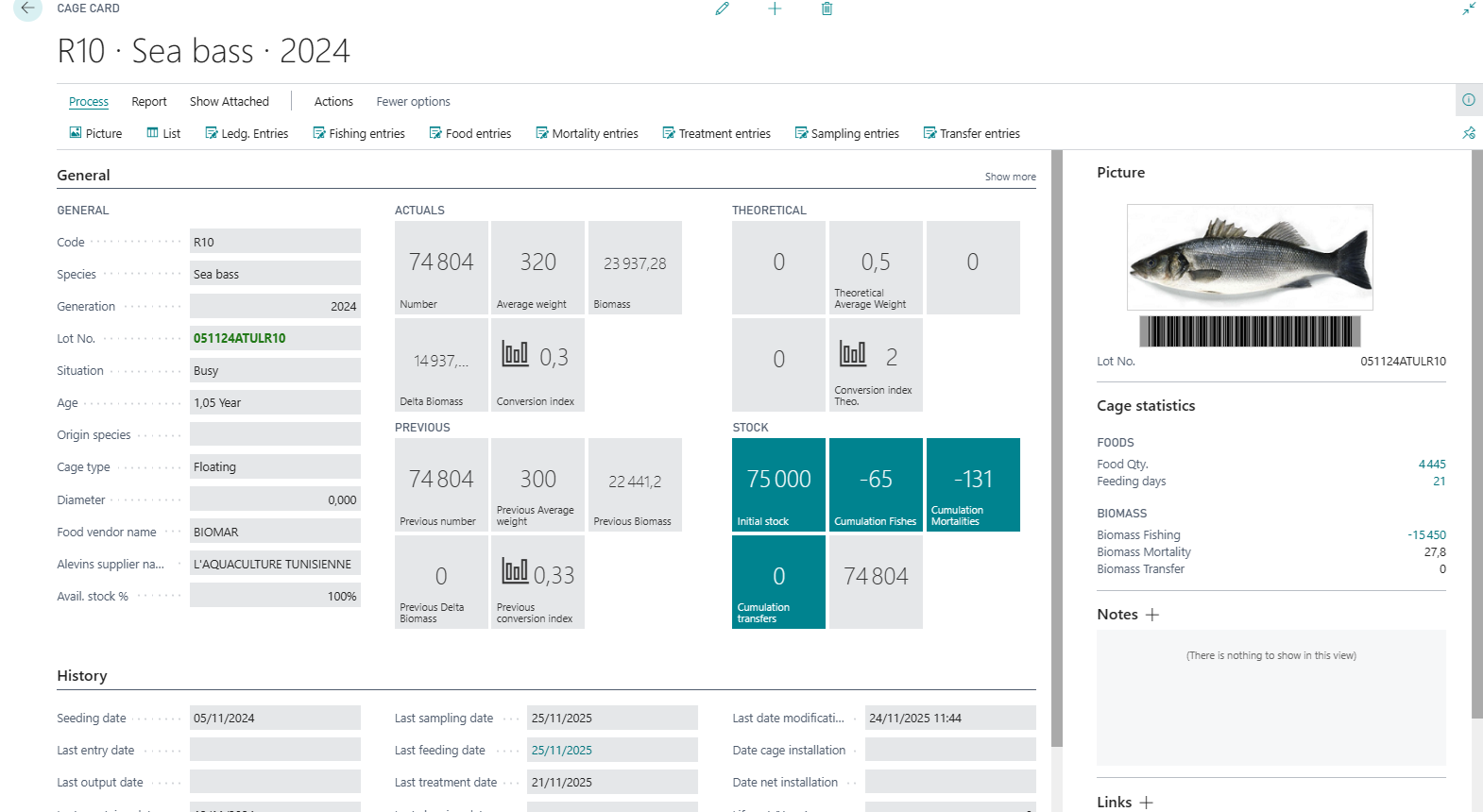The image size is (1483, 812).
Task: Add a new note with plus icon
Action: coord(1152,615)
